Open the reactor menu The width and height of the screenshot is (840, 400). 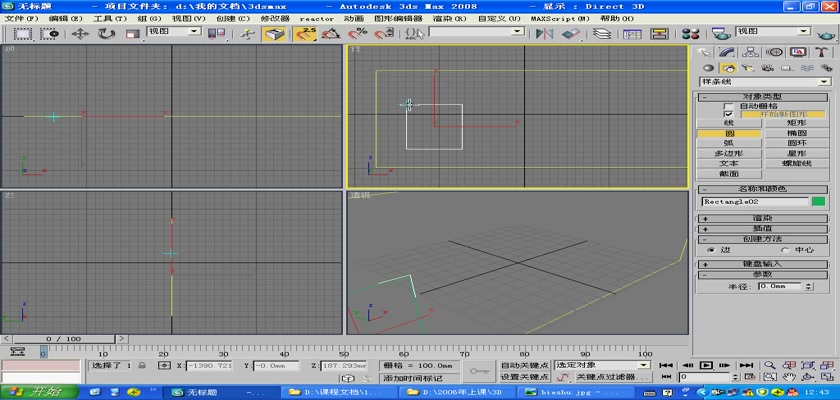tap(316, 18)
